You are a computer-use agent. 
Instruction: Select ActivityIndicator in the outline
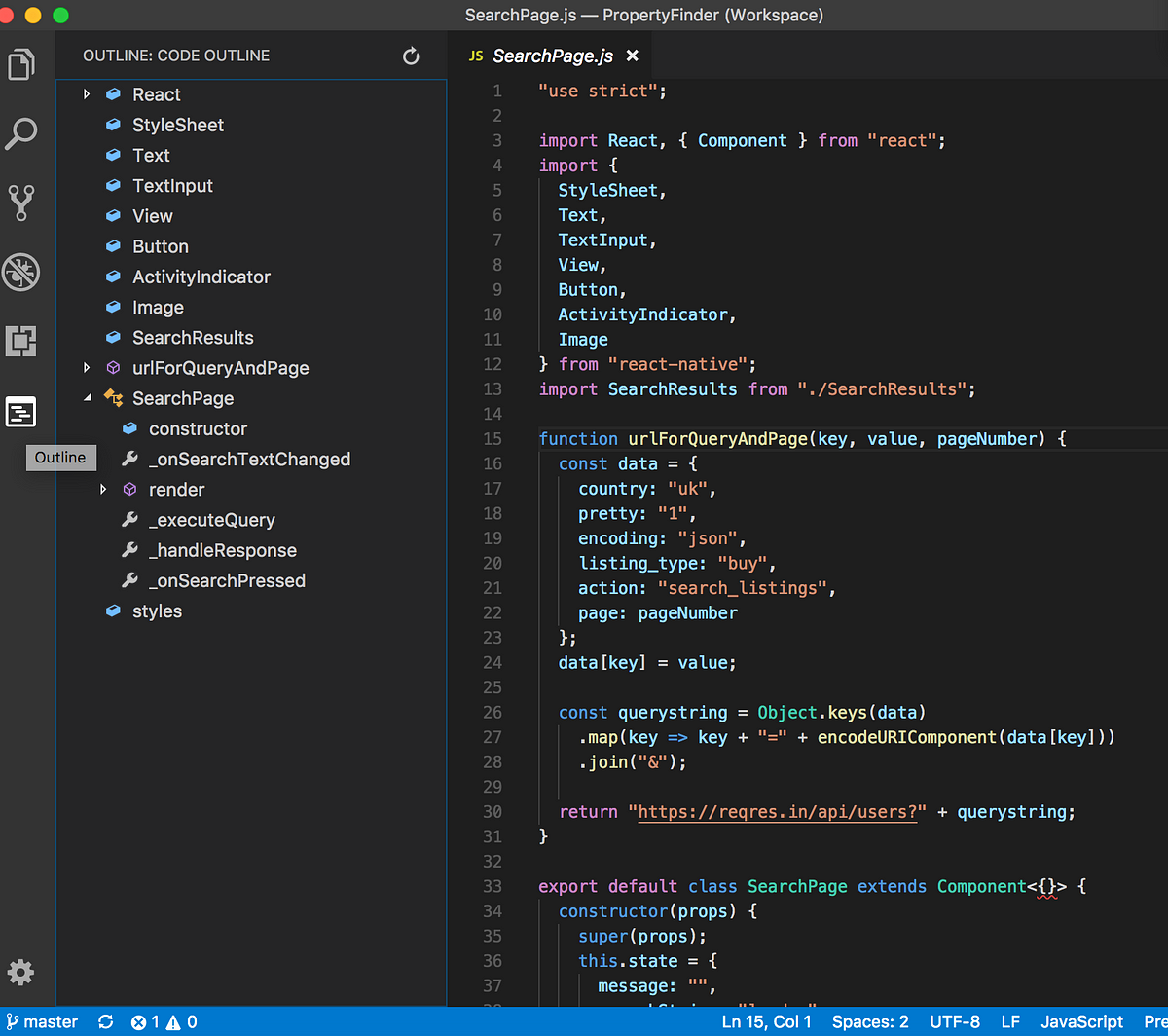(x=201, y=277)
